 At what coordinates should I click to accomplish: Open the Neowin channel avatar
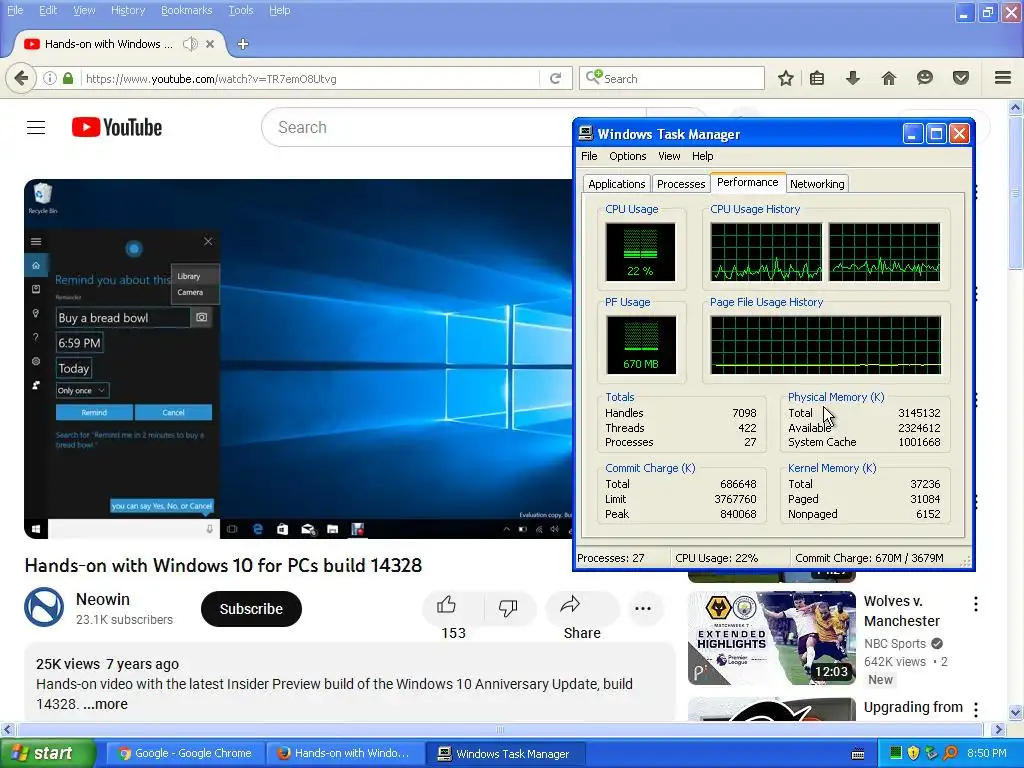click(44, 607)
